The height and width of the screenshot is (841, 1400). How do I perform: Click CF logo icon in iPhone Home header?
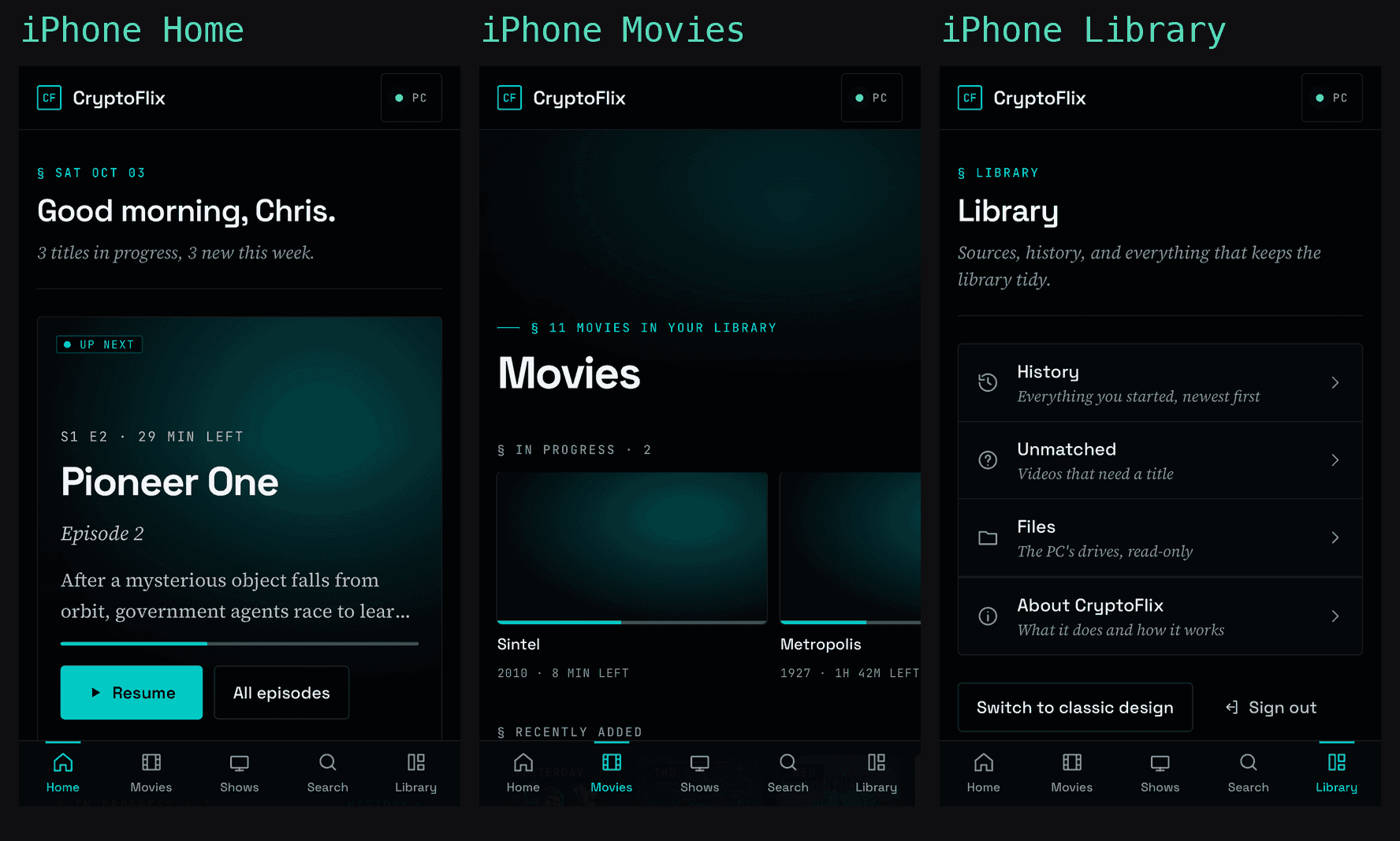[x=49, y=98]
